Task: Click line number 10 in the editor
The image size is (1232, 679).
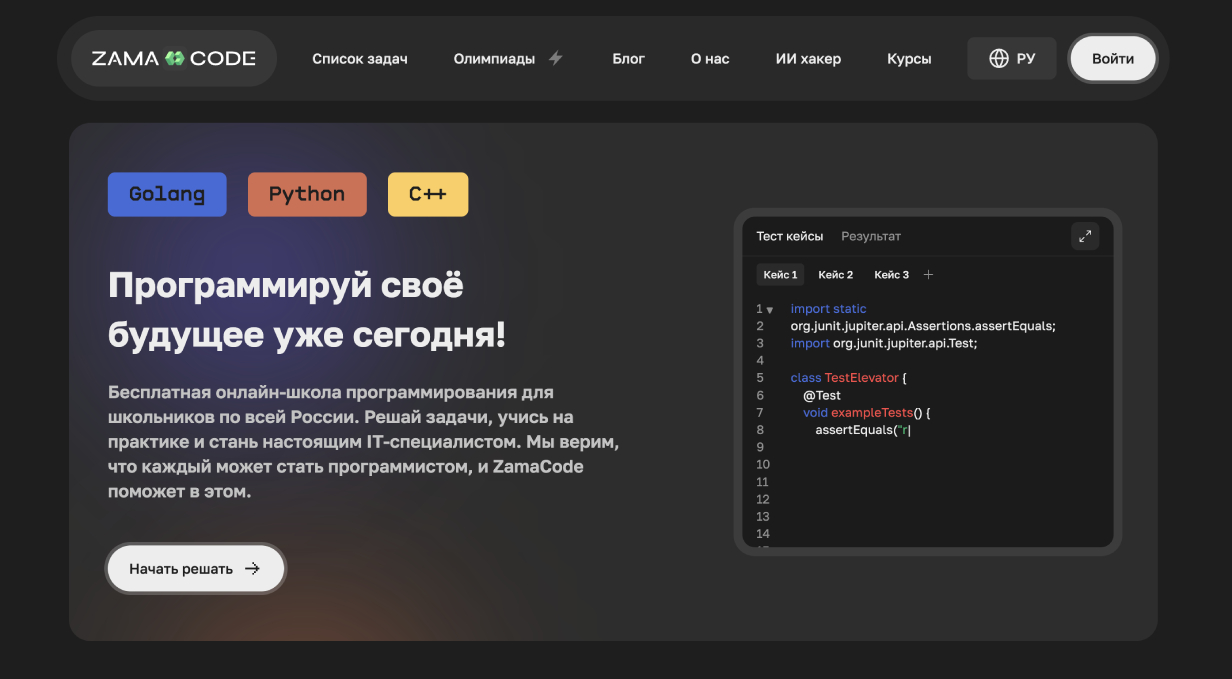Action: 763,464
